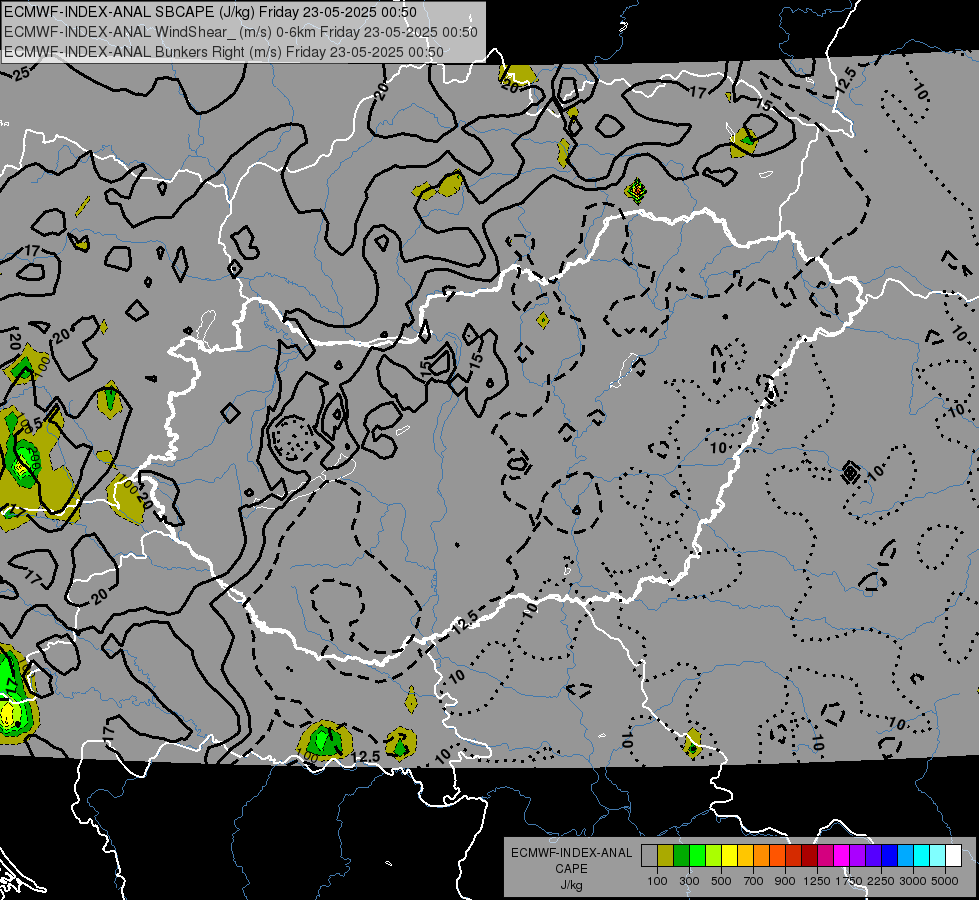
Task: Click the contour label 25 at top left
Action: point(21,73)
